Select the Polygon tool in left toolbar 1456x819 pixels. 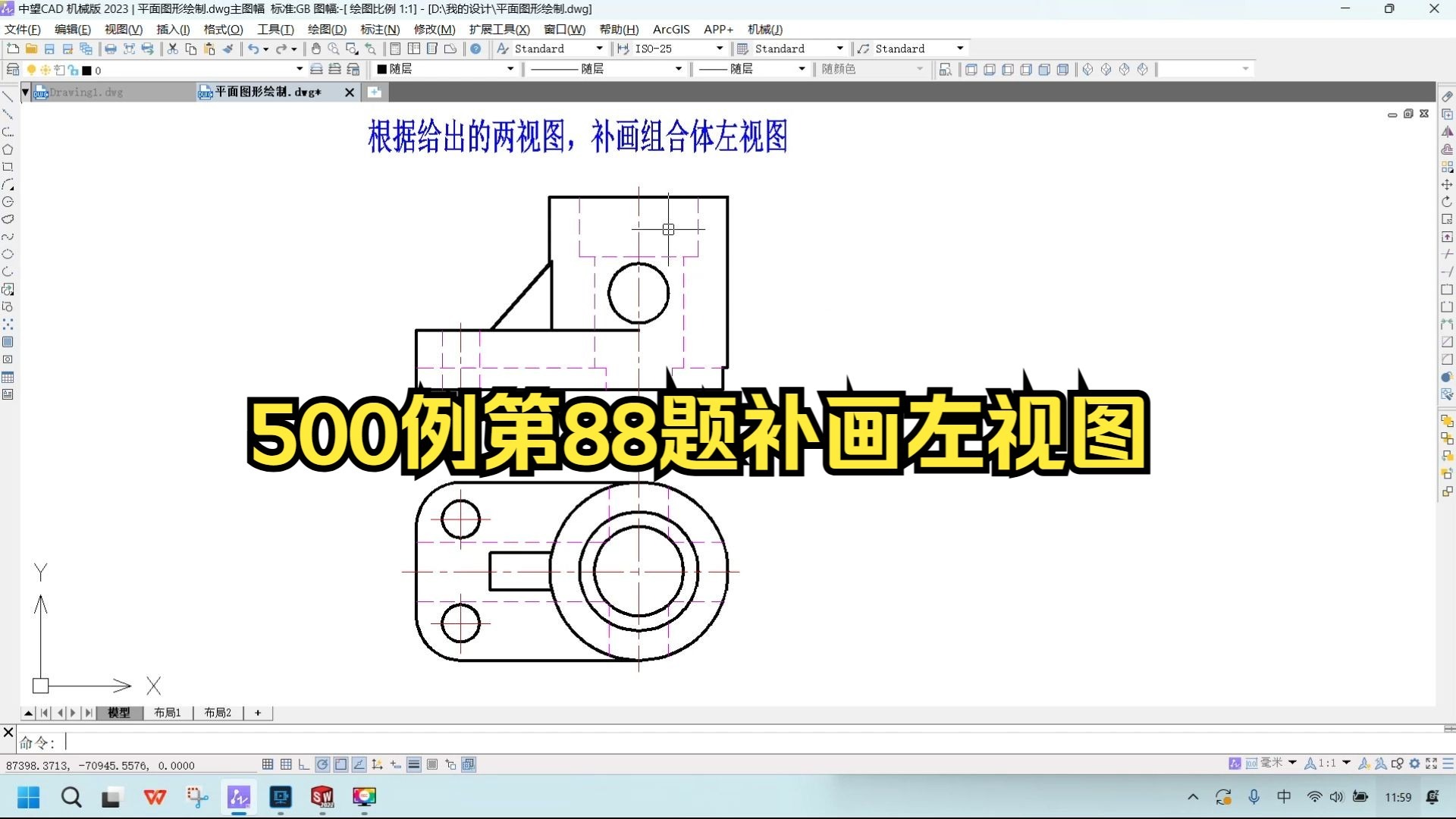pyautogui.click(x=8, y=149)
